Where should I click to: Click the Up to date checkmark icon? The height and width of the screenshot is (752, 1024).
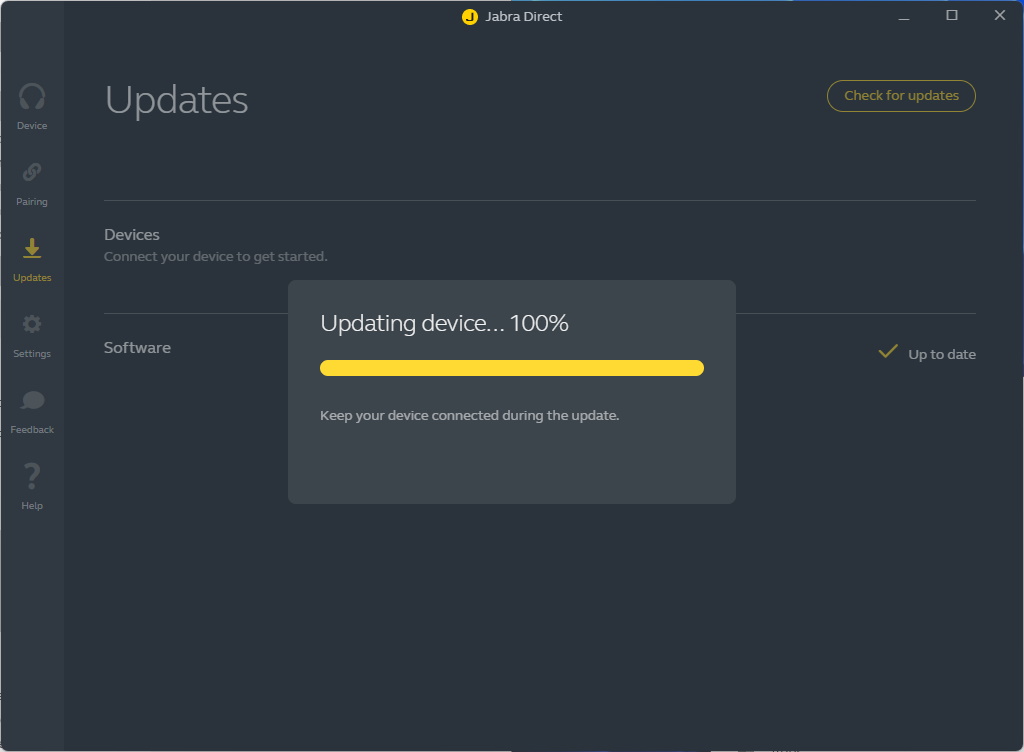888,352
